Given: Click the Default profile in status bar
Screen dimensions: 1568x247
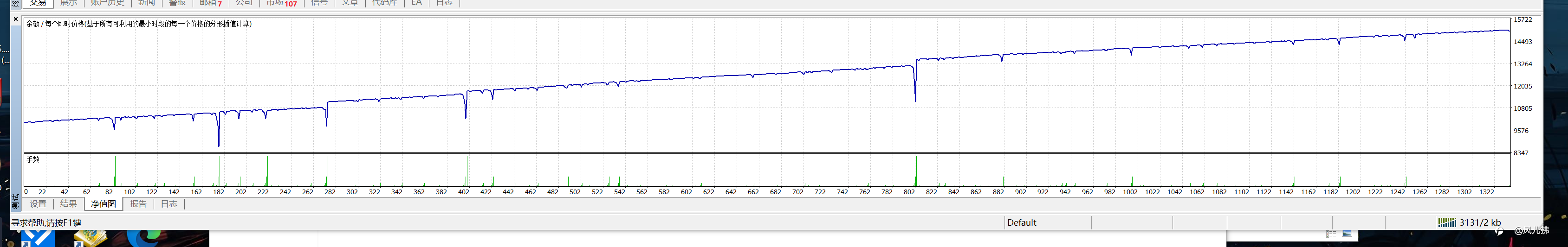Looking at the screenshot, I should point(1021,222).
